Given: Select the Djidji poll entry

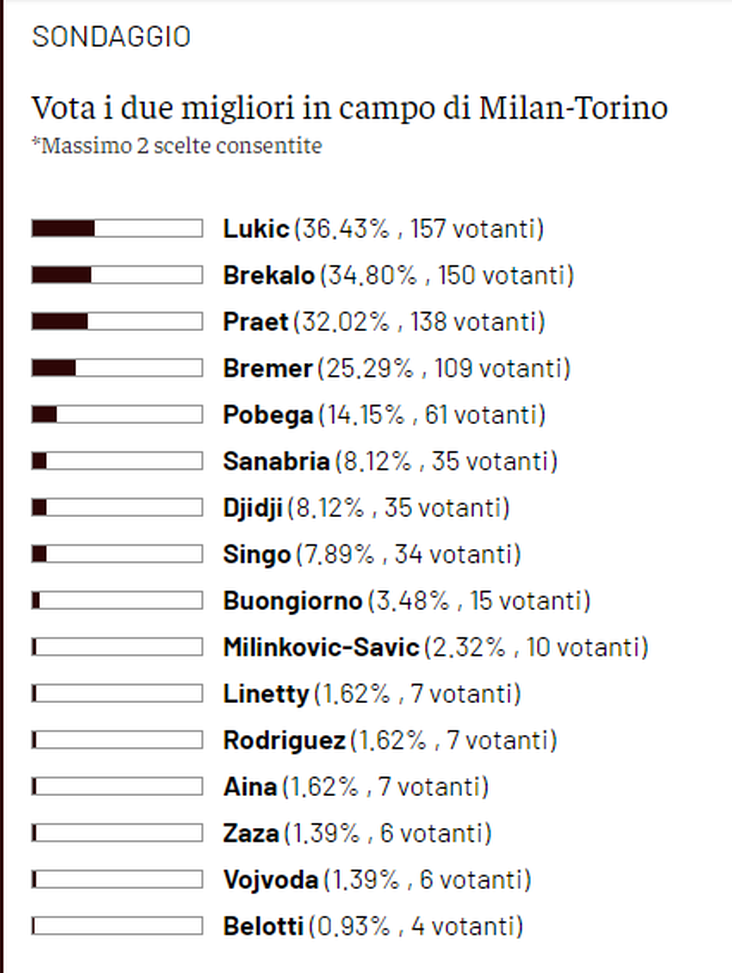Looking at the screenshot, I should 254,508.
